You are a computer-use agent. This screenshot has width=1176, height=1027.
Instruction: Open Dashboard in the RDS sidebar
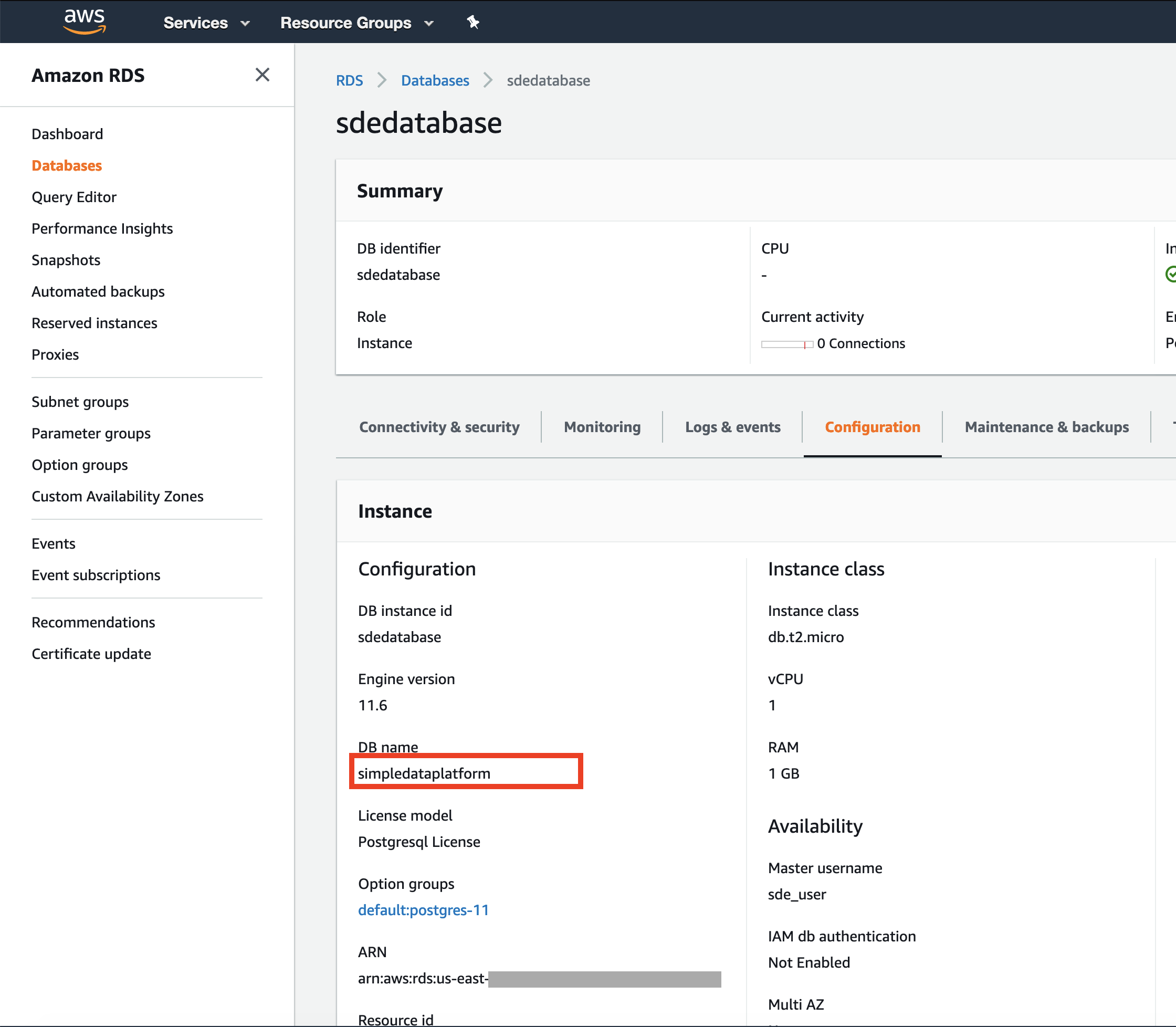pos(68,134)
